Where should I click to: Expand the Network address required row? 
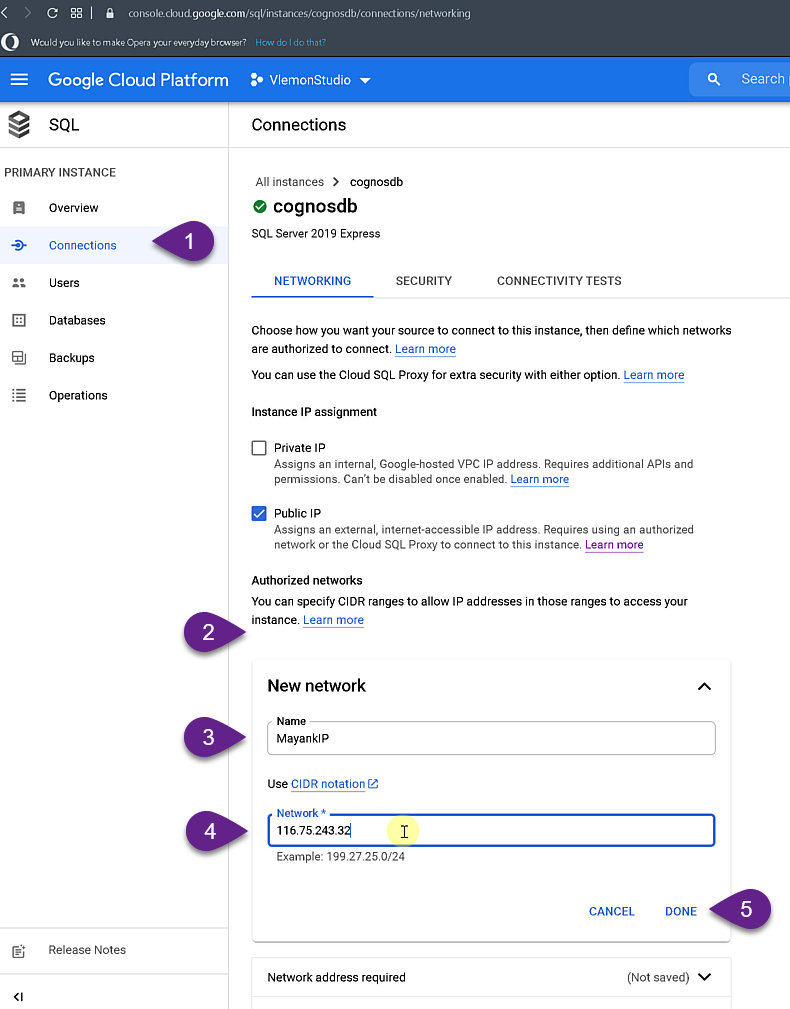pos(704,977)
